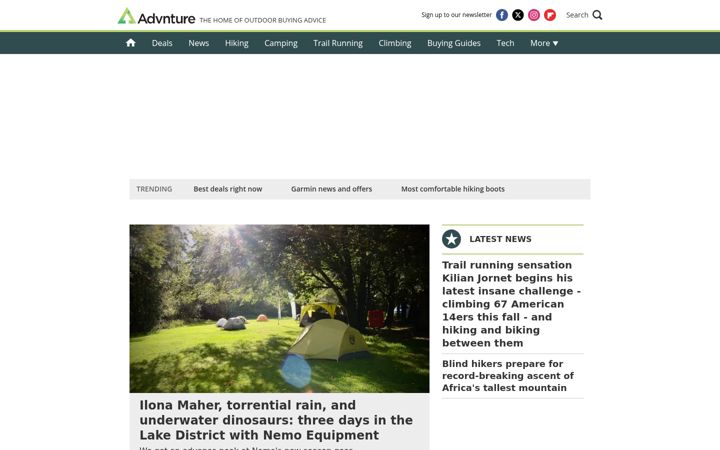Open trending link Most comfortable hiking boots
The width and height of the screenshot is (720, 450).
click(453, 189)
